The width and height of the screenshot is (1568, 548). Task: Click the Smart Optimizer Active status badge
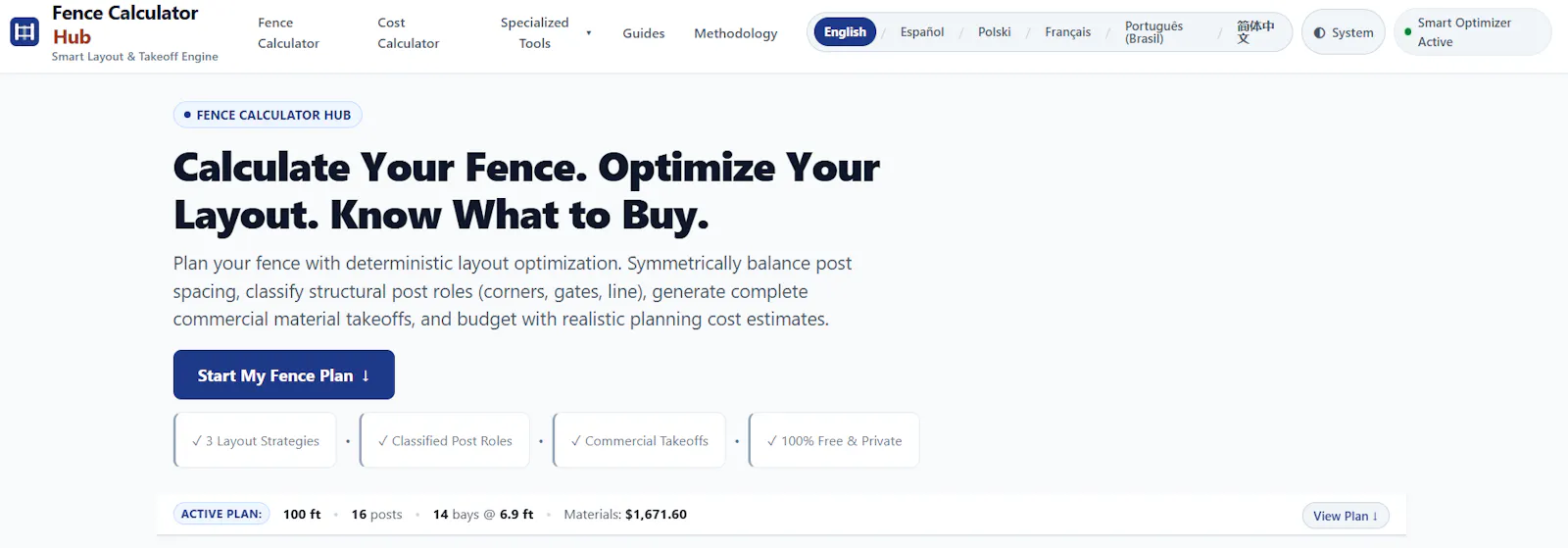pos(1472,32)
